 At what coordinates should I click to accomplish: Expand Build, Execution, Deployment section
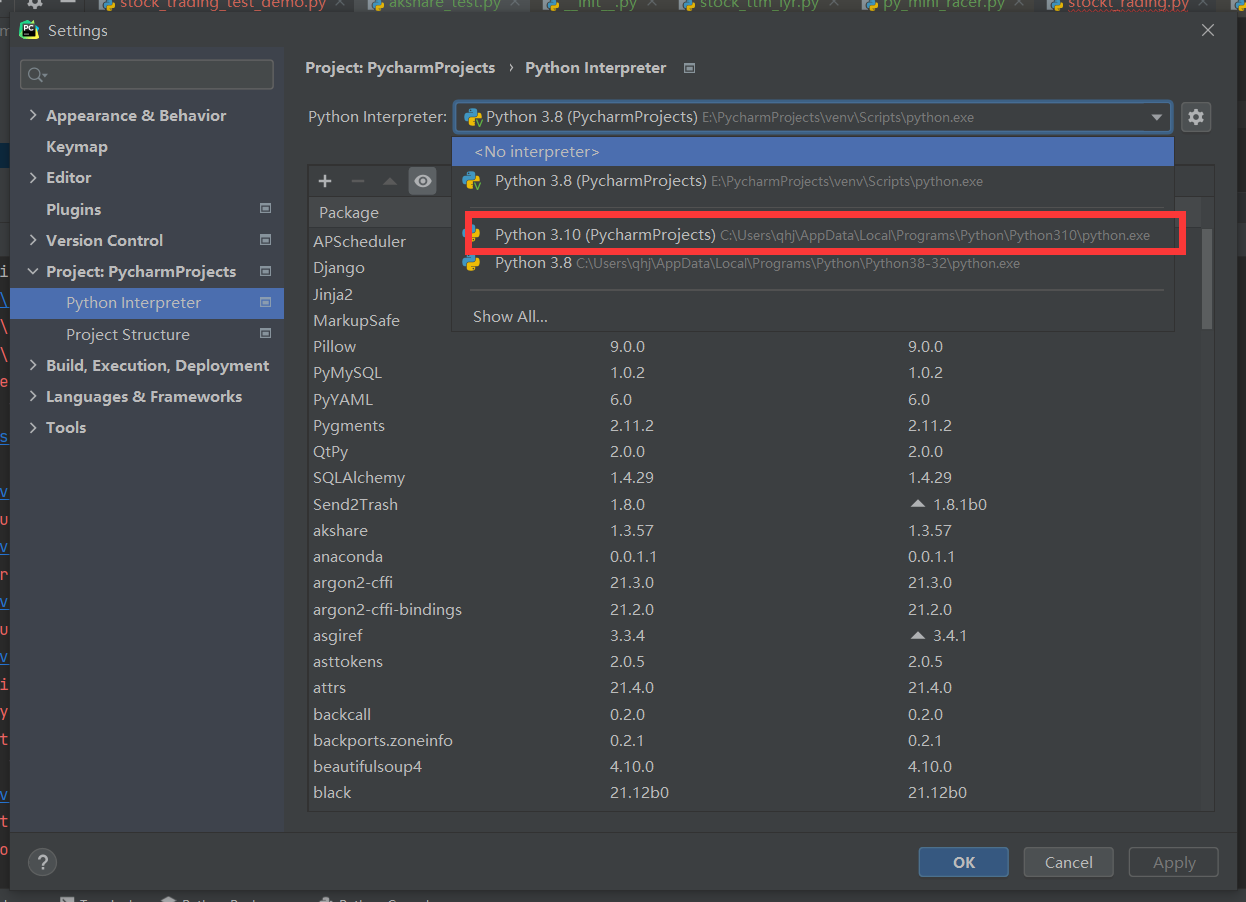tap(33, 365)
